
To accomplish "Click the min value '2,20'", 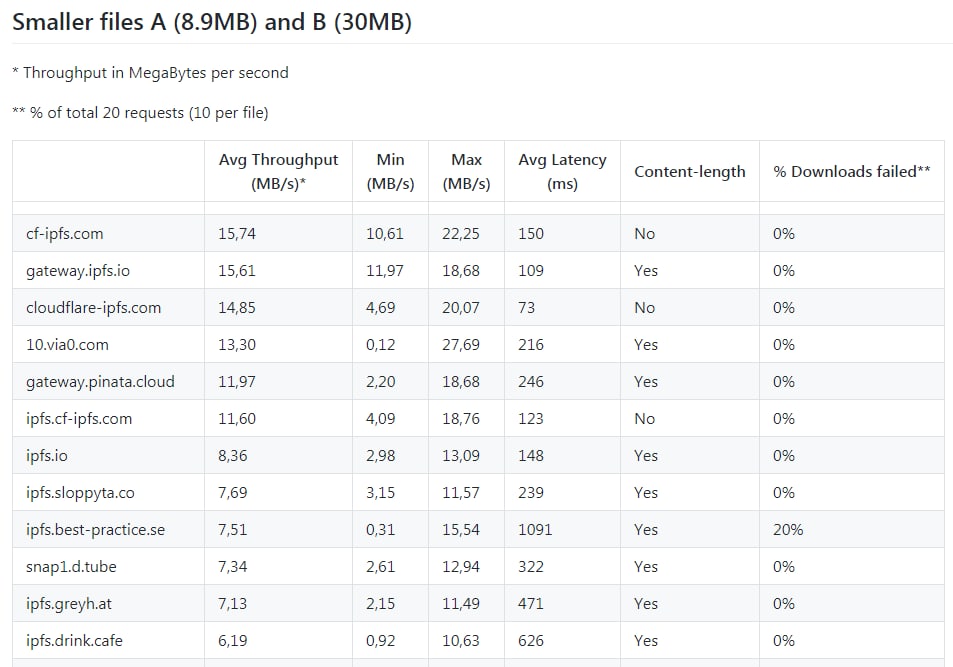I will click(380, 382).
